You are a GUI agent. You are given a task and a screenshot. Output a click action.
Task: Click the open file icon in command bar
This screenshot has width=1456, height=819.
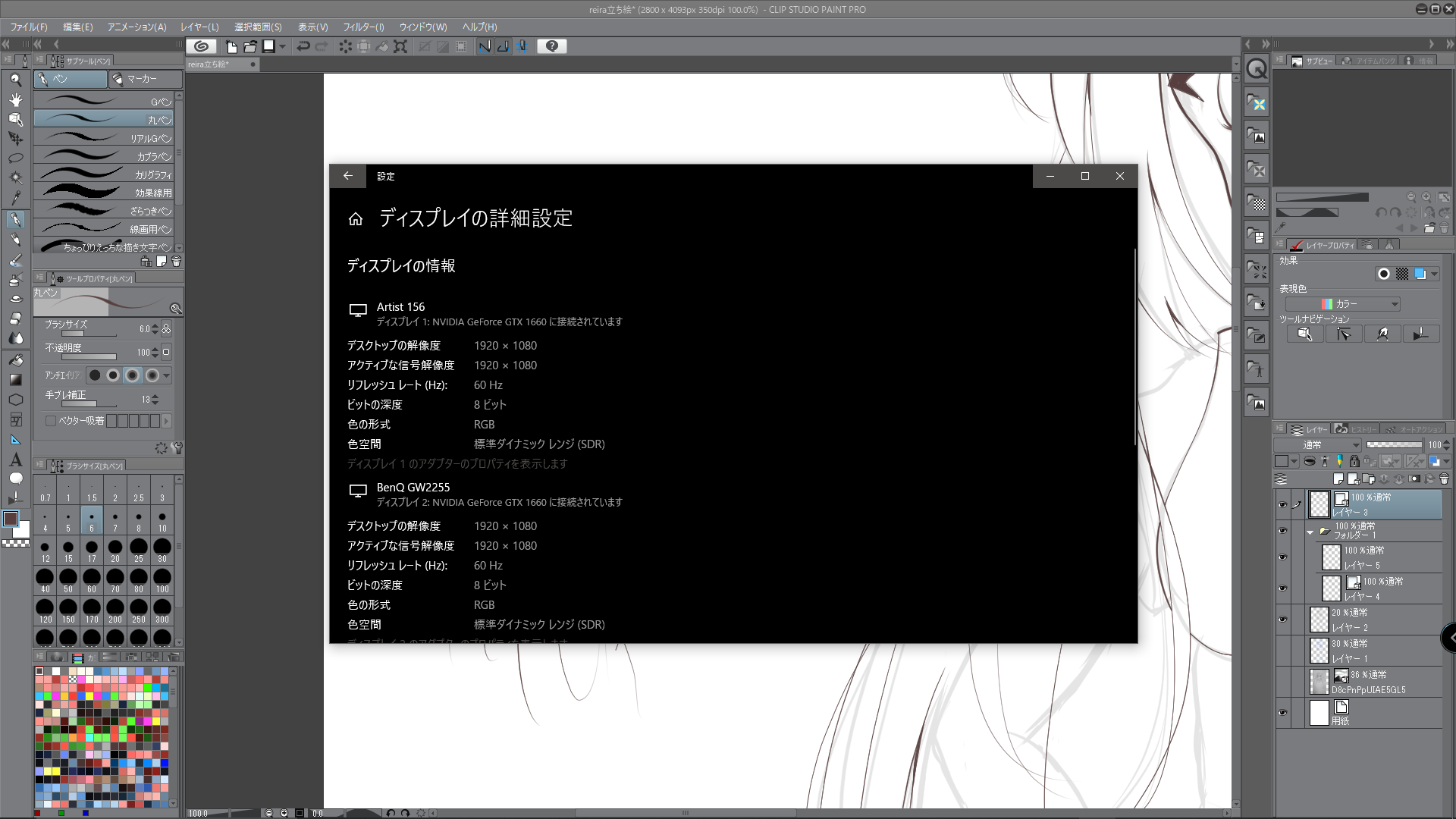(250, 46)
